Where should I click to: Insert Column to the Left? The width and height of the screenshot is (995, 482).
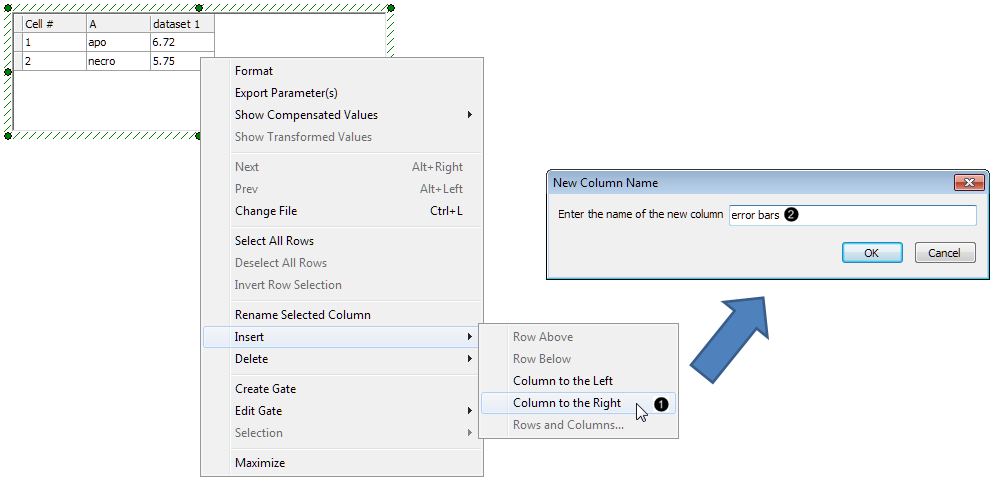click(x=563, y=381)
